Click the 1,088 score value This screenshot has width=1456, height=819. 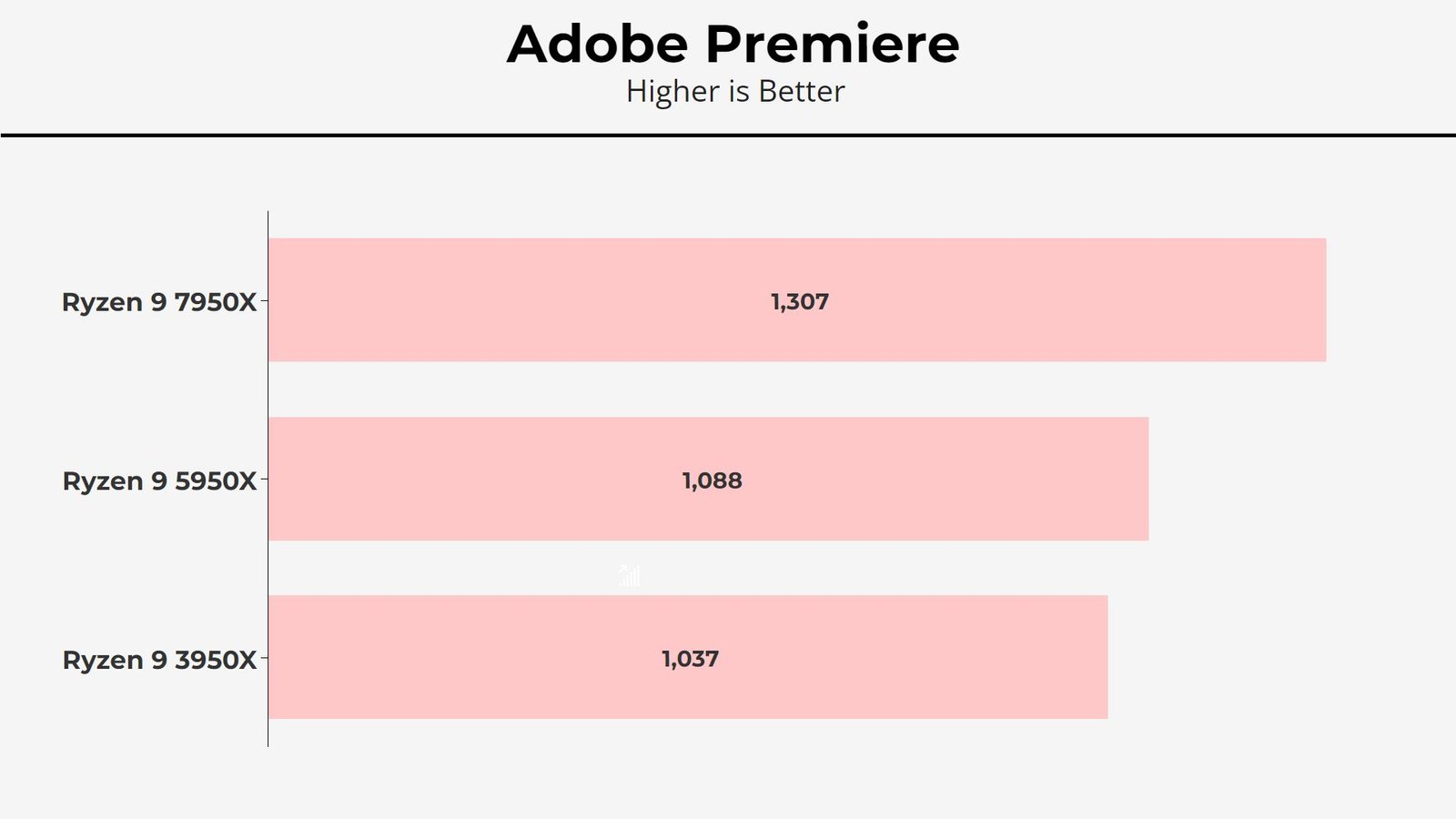[x=713, y=480]
